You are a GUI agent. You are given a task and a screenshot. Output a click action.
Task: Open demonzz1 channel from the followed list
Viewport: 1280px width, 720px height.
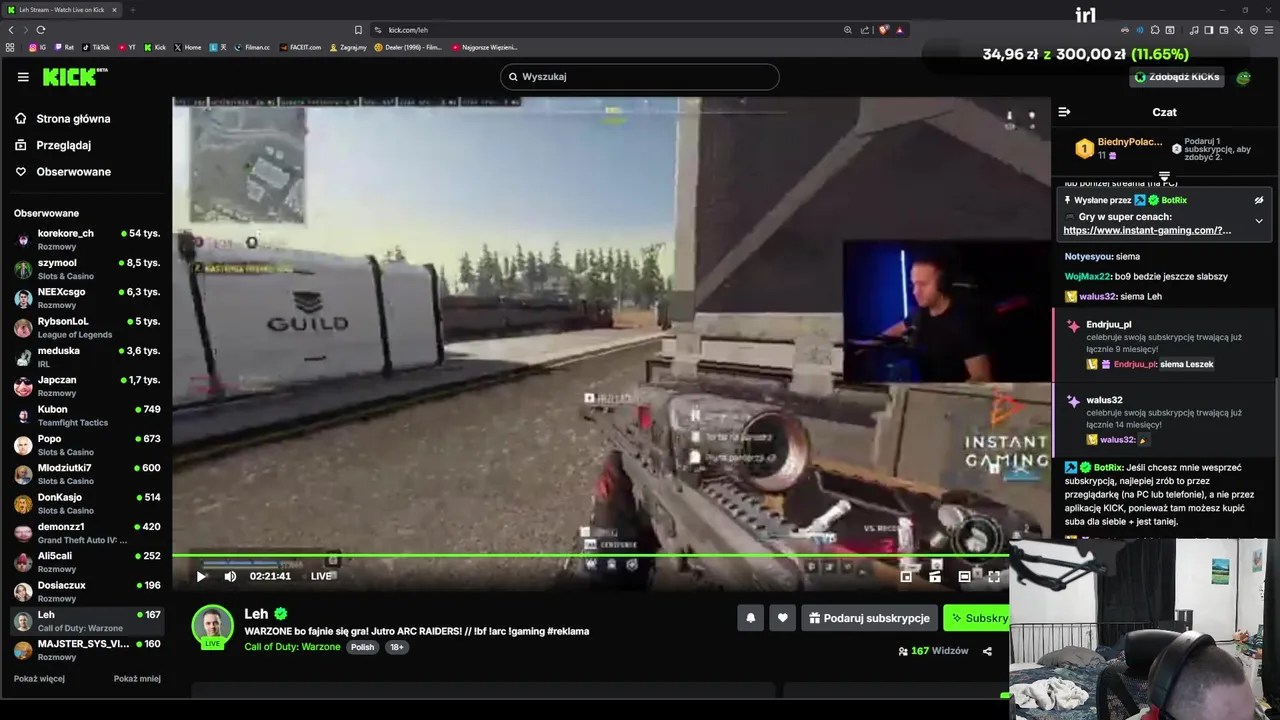click(86, 532)
